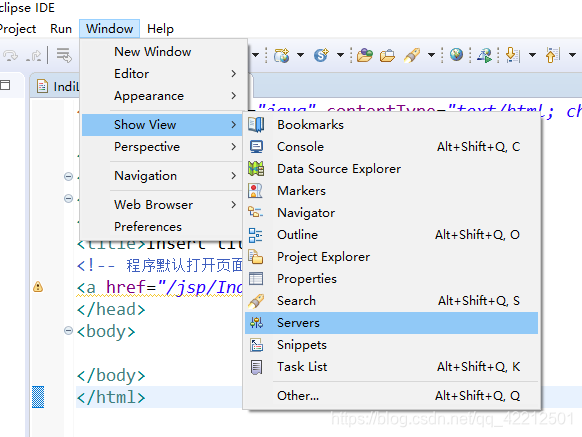Click the Properties table icon

click(256, 278)
